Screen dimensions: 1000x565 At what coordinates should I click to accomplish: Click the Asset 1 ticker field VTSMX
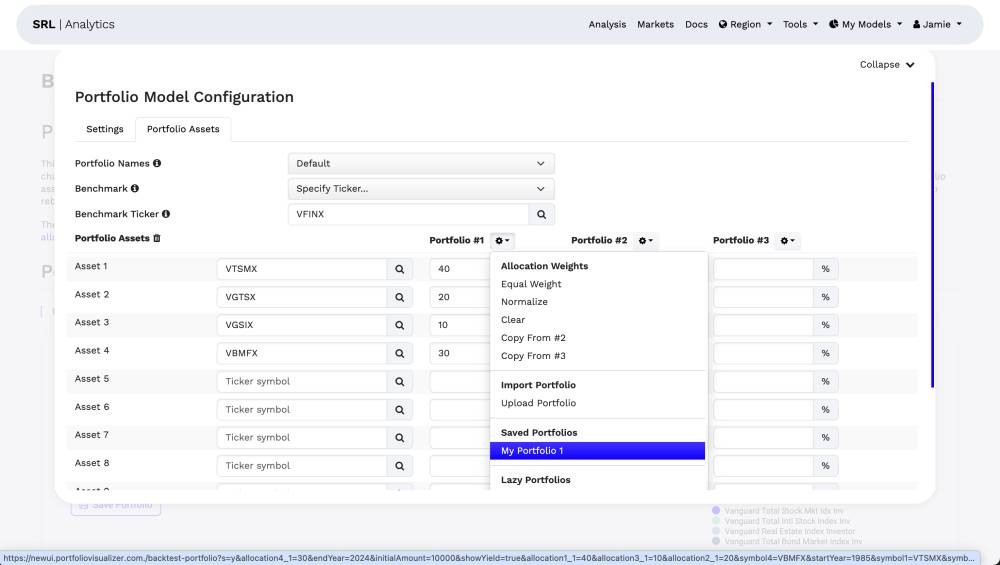pos(302,269)
